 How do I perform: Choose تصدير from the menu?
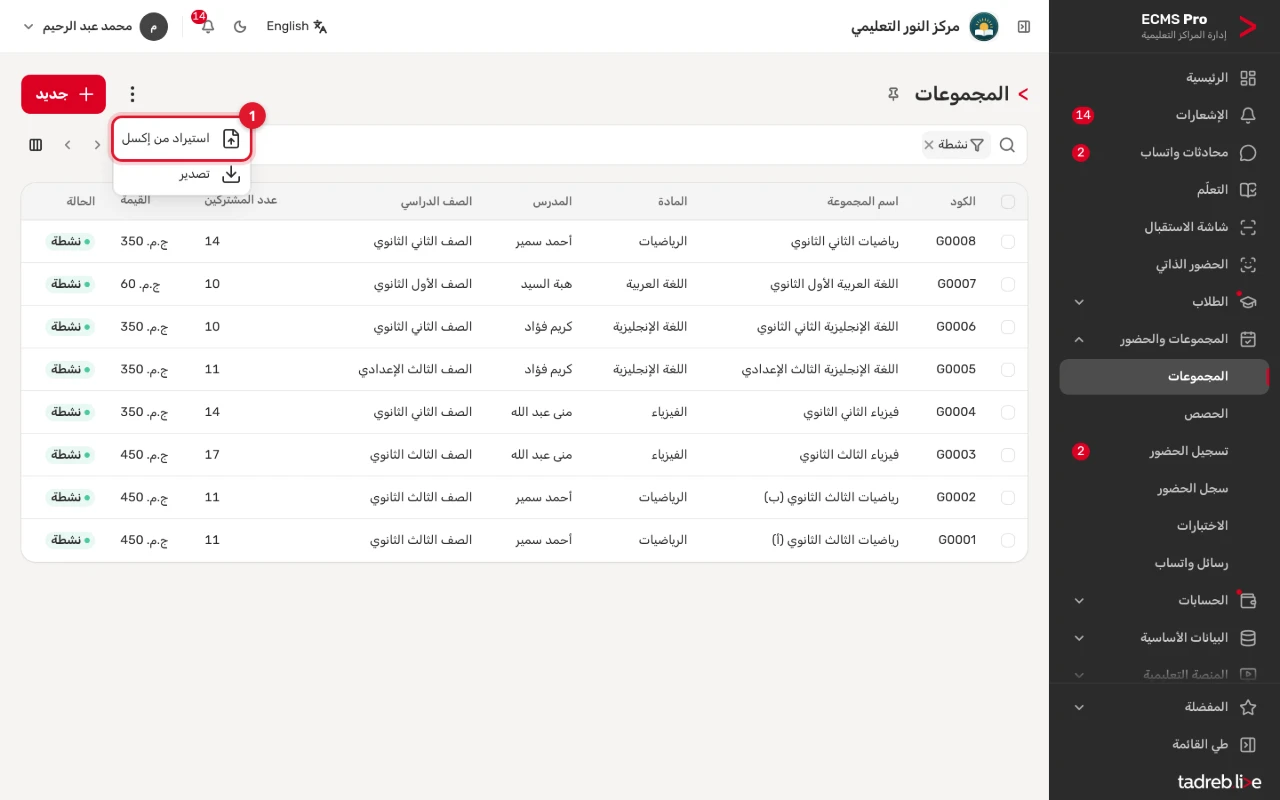tap(182, 174)
